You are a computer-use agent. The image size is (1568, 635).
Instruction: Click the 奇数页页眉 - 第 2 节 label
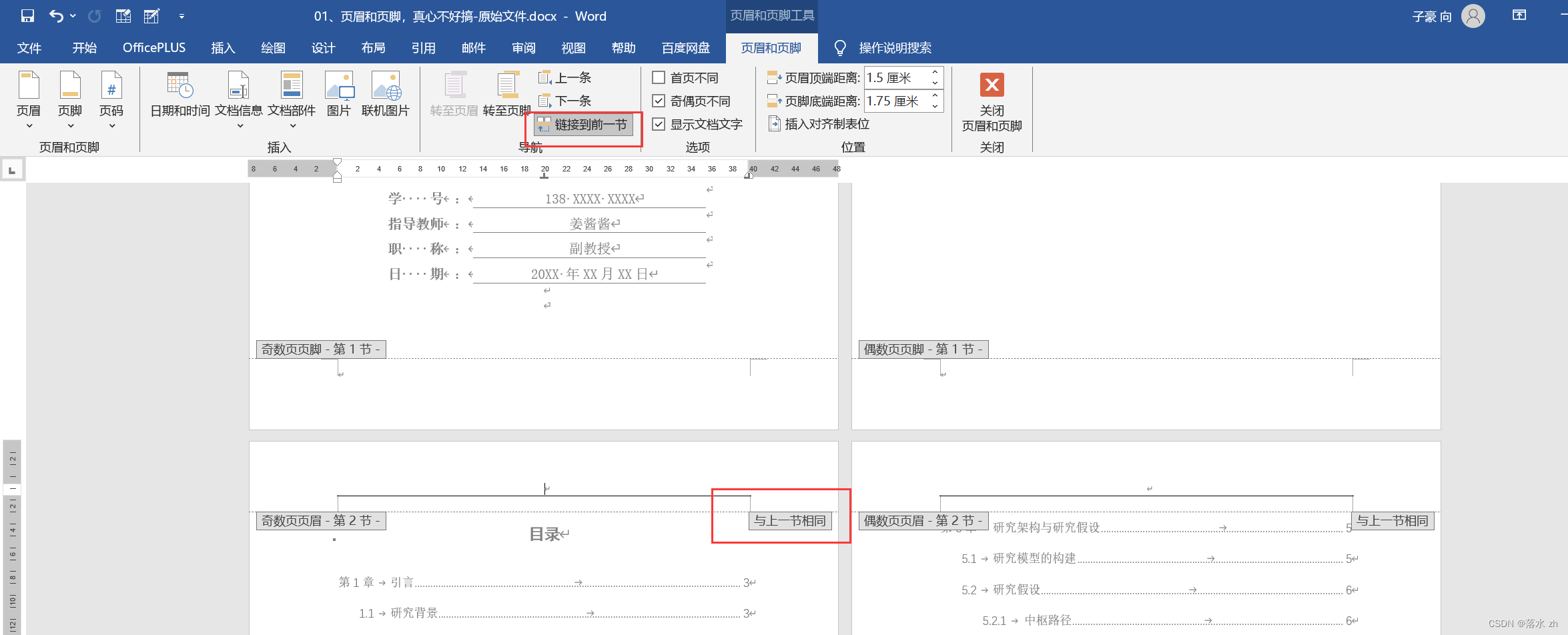pyautogui.click(x=321, y=521)
